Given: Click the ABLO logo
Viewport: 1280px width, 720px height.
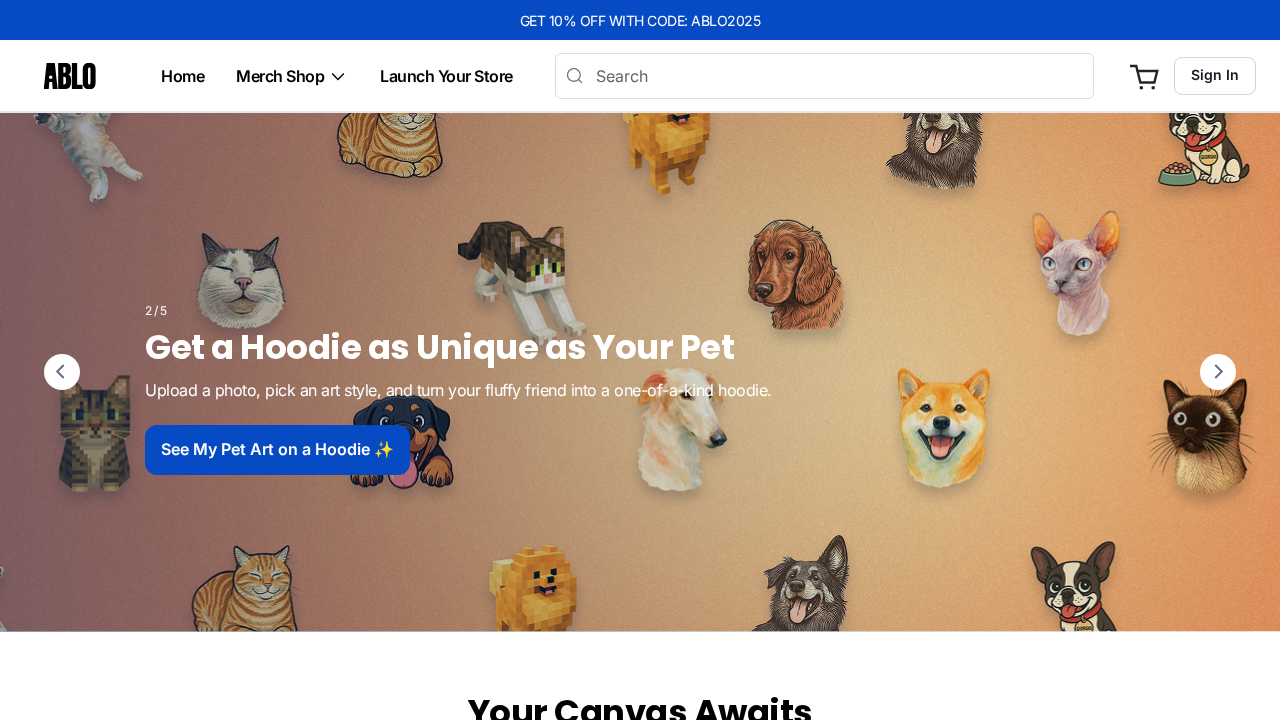Looking at the screenshot, I should click(70, 76).
